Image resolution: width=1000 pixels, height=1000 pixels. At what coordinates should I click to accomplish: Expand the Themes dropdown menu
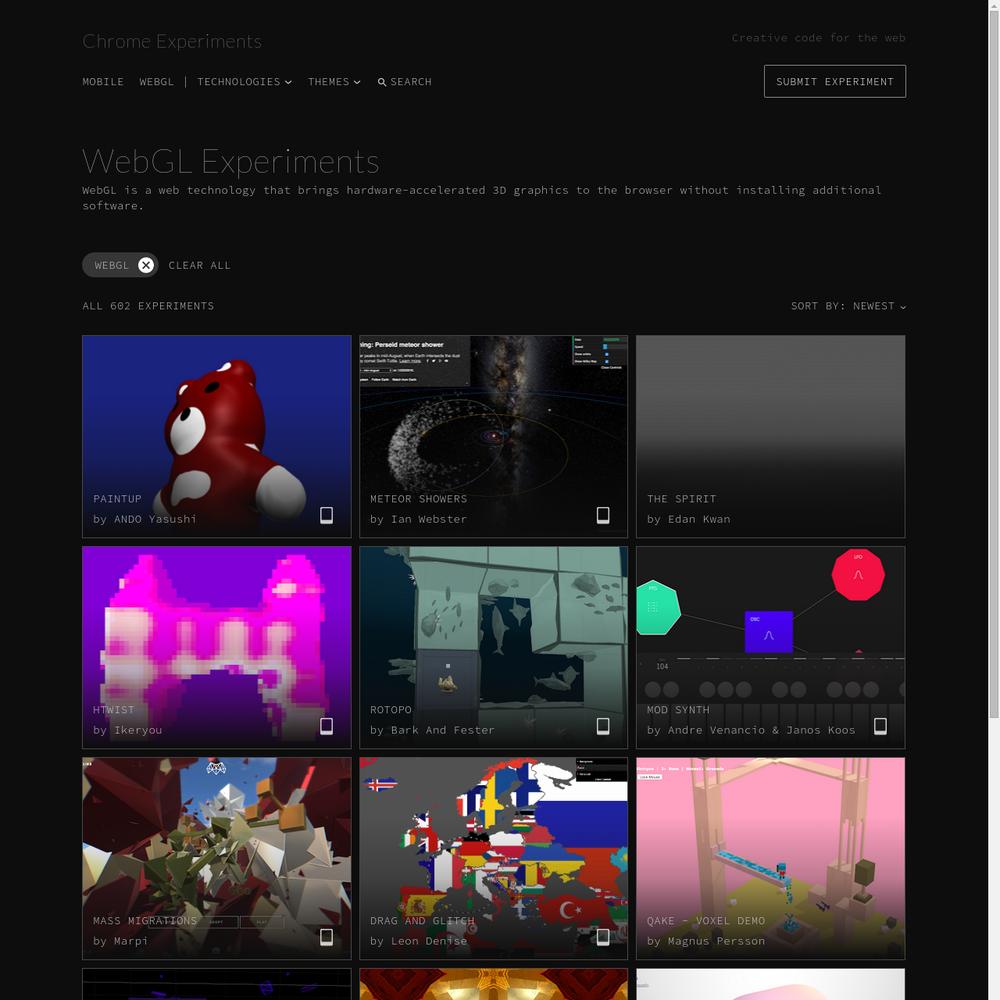334,82
